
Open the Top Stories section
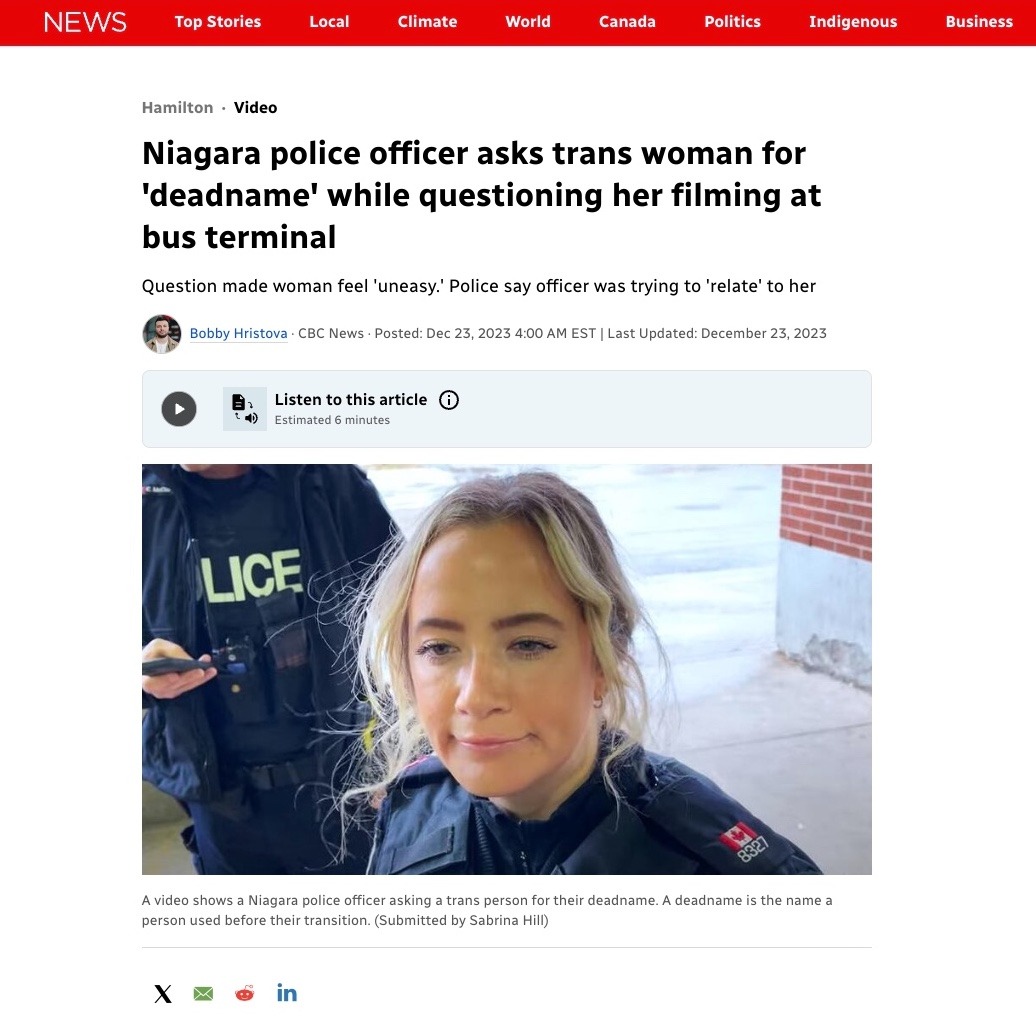218,22
